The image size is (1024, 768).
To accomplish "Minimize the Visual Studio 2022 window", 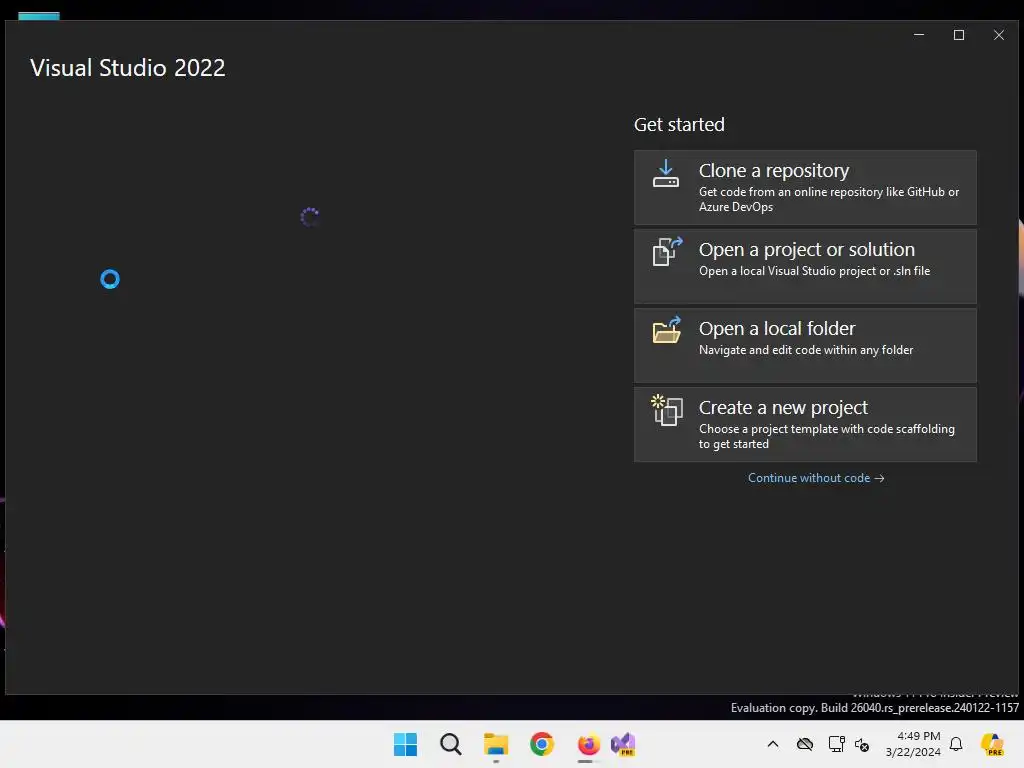I will tap(919, 35).
